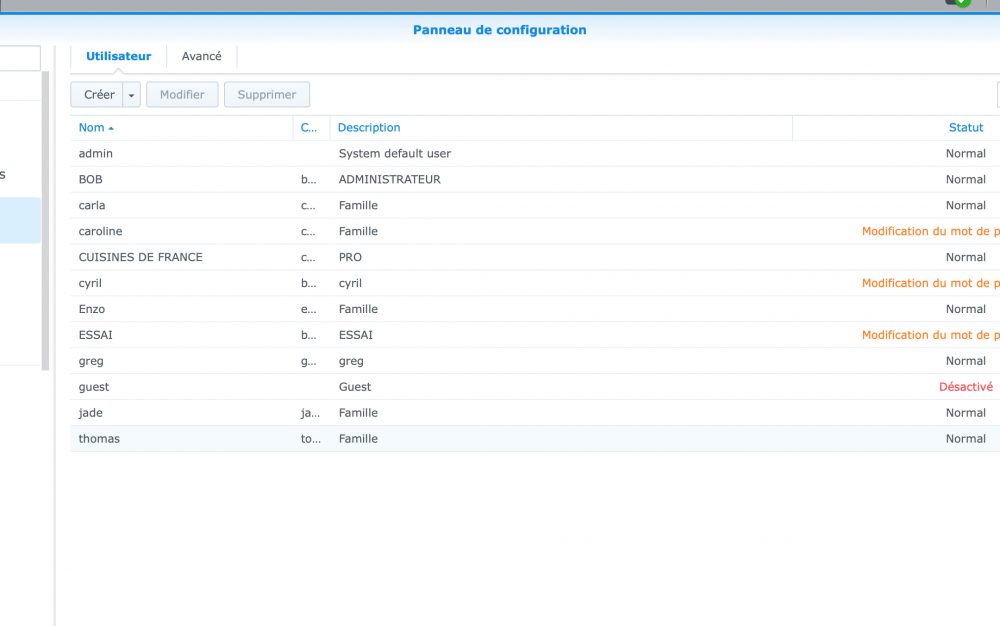1000x626 pixels.
Task: Select the BOB user row
Action: tap(535, 180)
